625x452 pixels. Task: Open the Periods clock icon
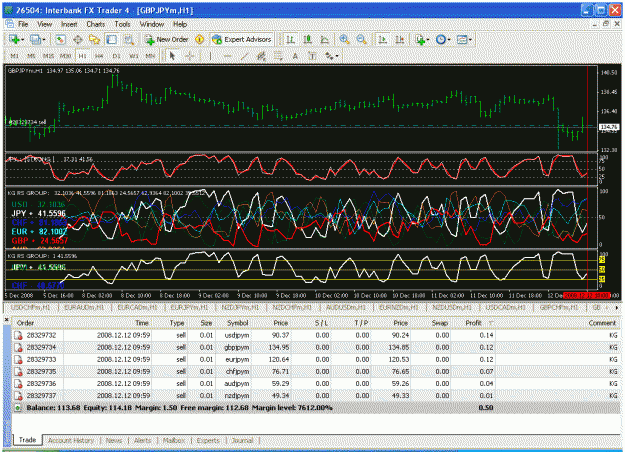pos(440,39)
